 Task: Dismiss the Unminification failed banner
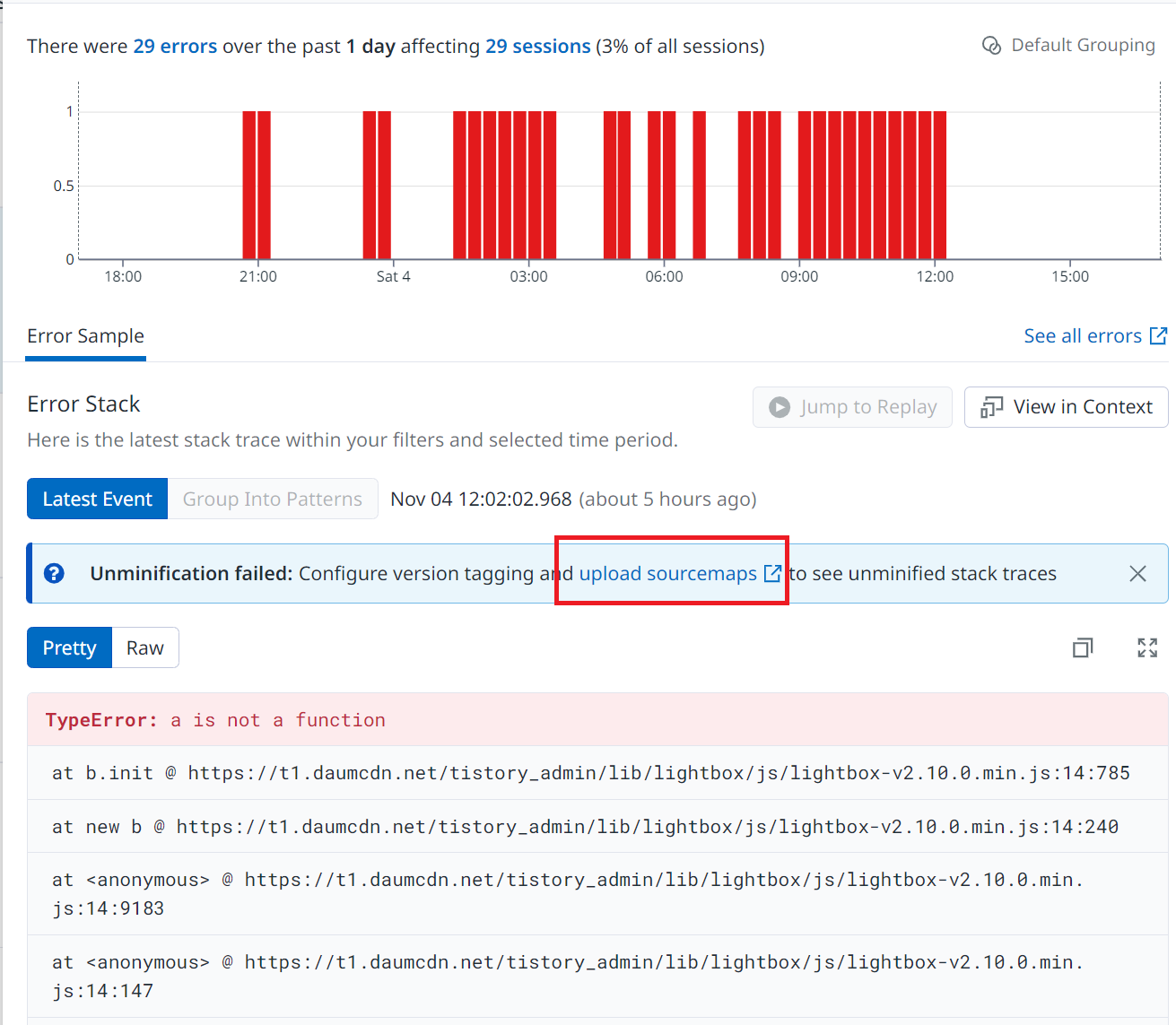pos(1137,574)
